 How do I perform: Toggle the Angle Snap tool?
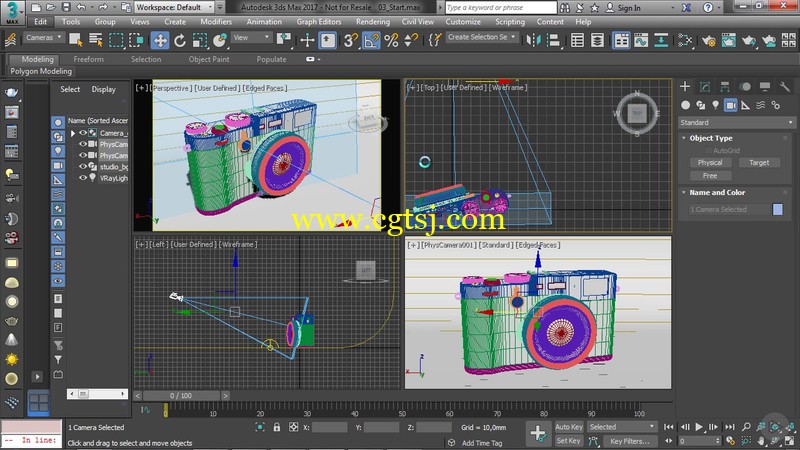(371, 40)
